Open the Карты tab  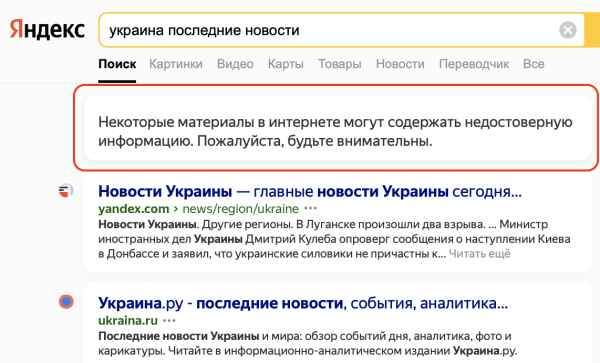285,64
